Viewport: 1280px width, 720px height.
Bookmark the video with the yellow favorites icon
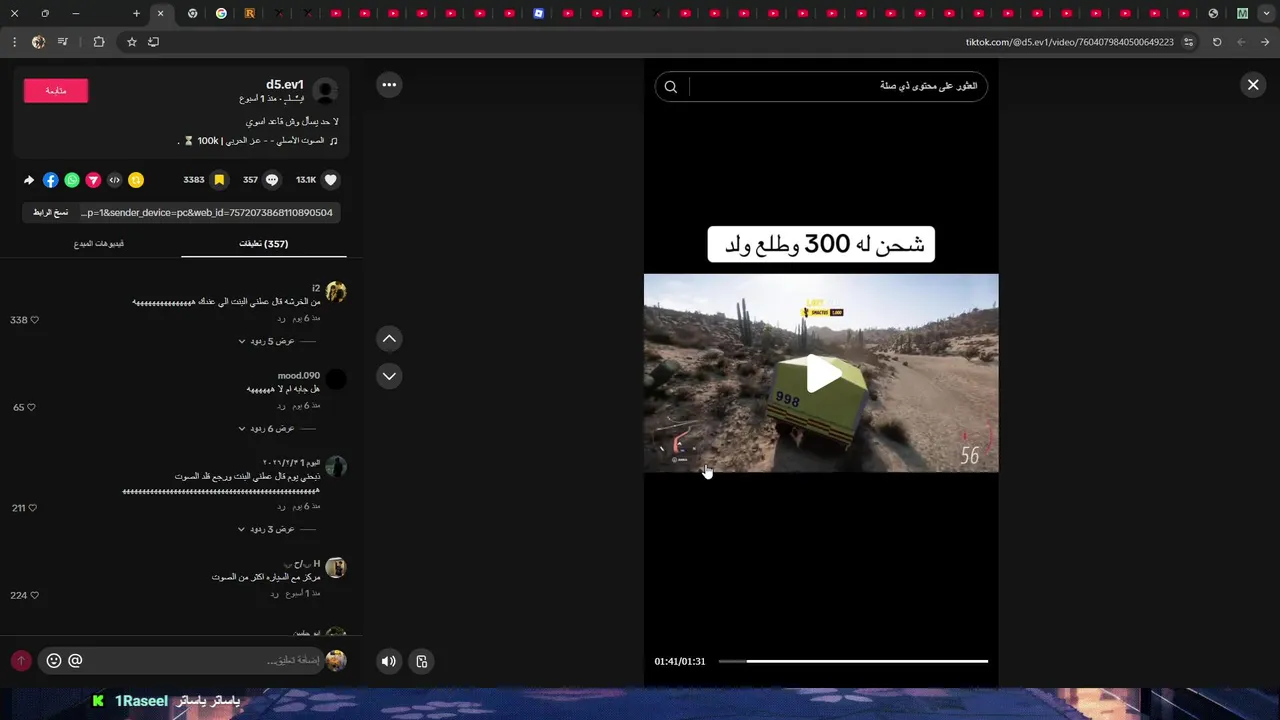tap(219, 180)
